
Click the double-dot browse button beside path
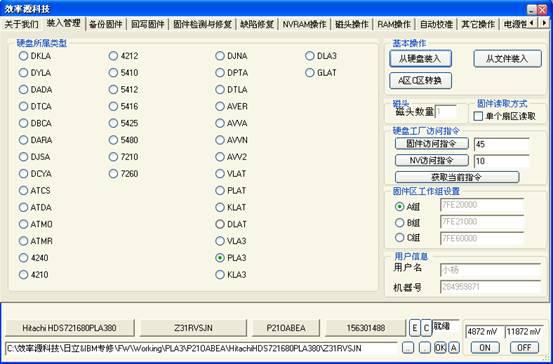coord(408,348)
